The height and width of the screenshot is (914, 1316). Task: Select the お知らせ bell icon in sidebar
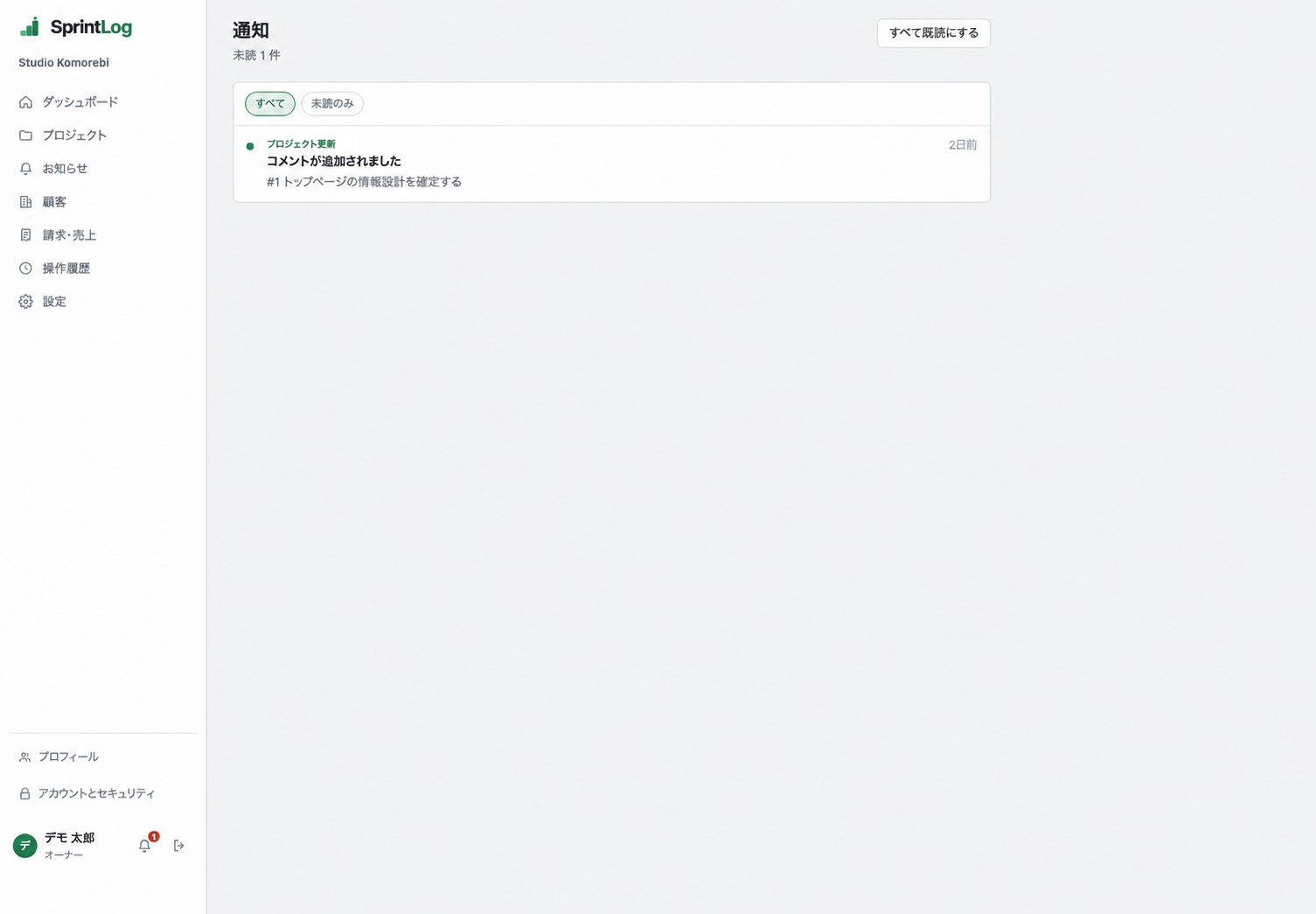pos(26,169)
